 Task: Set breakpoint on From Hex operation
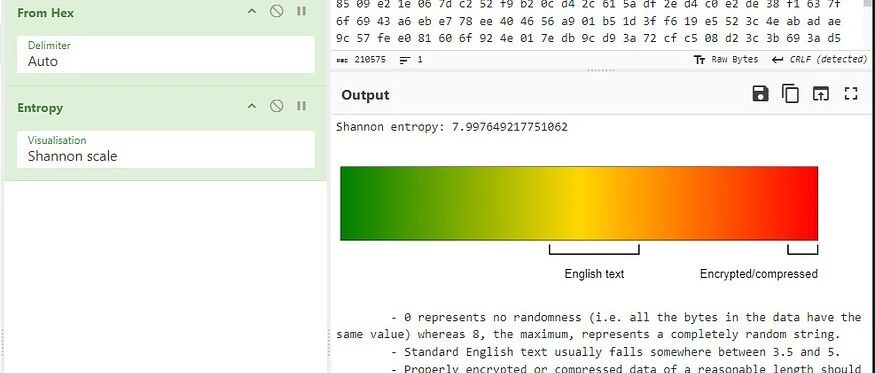click(x=301, y=11)
